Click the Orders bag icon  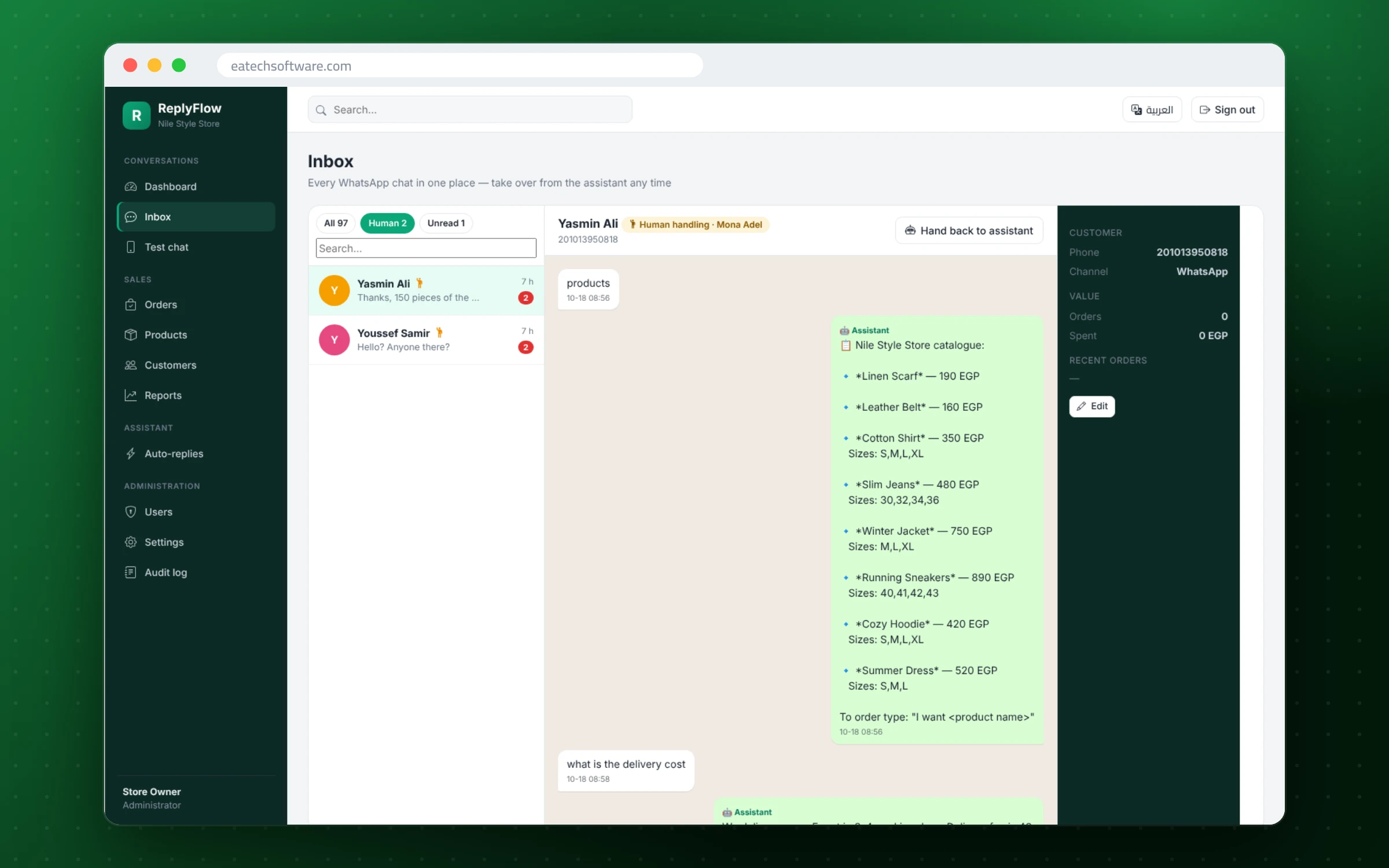tap(131, 304)
